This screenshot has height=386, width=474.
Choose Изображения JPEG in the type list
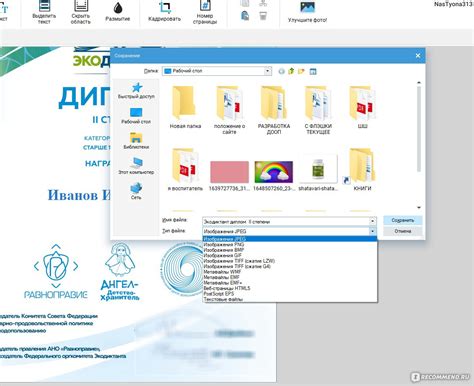[x=290, y=239]
